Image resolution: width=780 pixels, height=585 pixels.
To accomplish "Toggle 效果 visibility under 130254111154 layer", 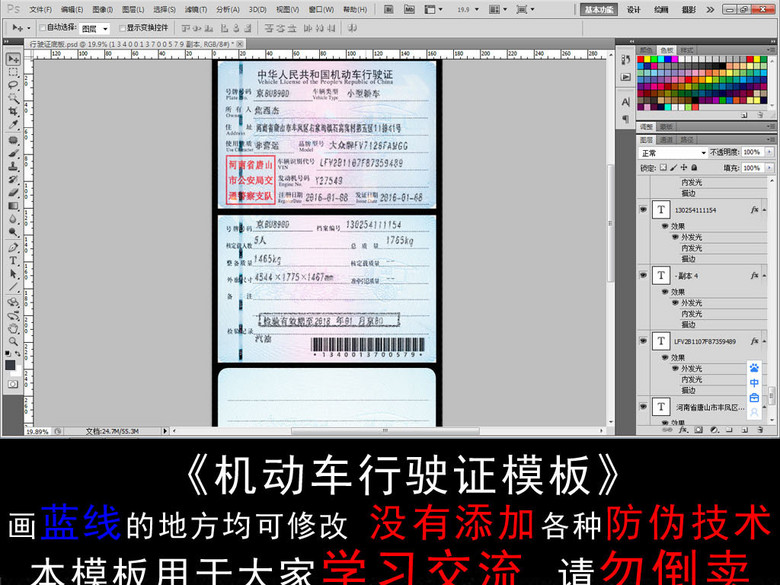I will (665, 226).
